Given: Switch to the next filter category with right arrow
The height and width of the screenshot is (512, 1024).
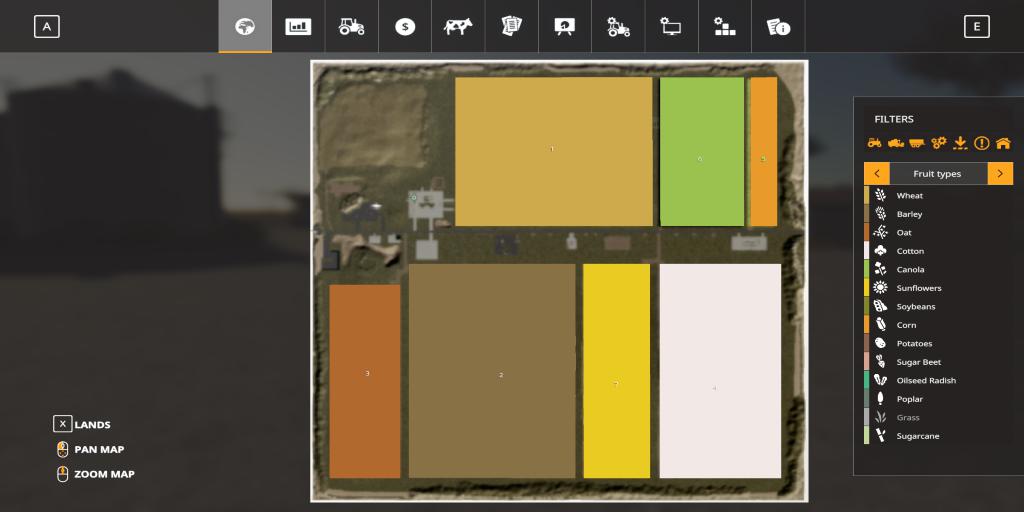Looking at the screenshot, I should (1000, 174).
